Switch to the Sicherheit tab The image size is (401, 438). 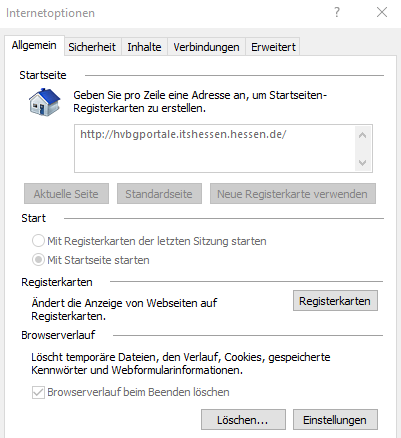coord(92,47)
